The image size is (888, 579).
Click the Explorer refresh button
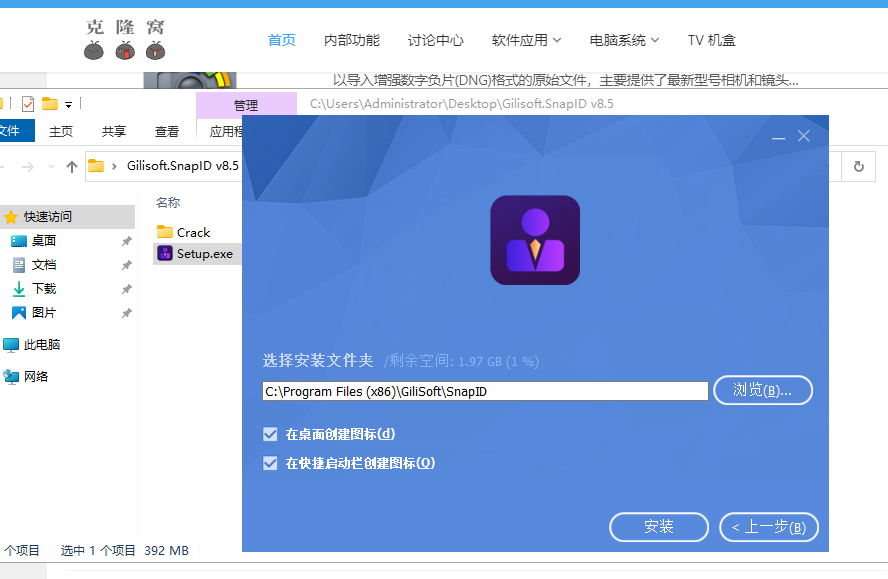pyautogui.click(x=858, y=167)
